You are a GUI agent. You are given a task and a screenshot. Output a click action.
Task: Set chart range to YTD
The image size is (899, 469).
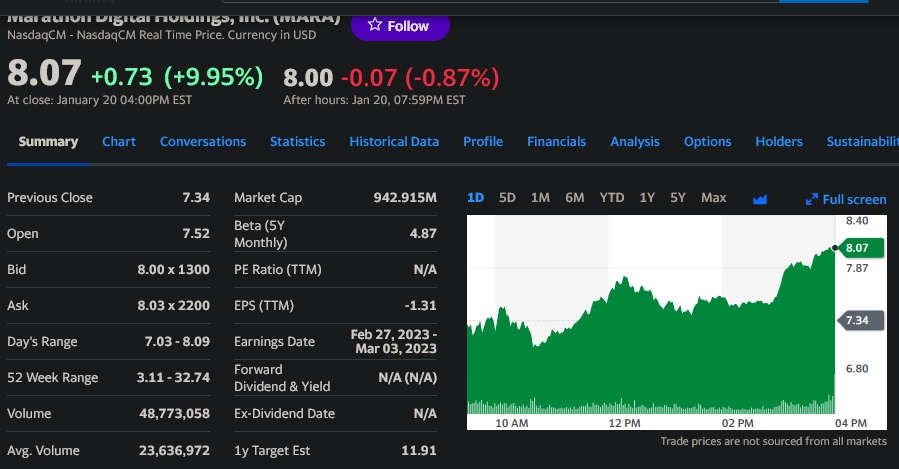(611, 198)
